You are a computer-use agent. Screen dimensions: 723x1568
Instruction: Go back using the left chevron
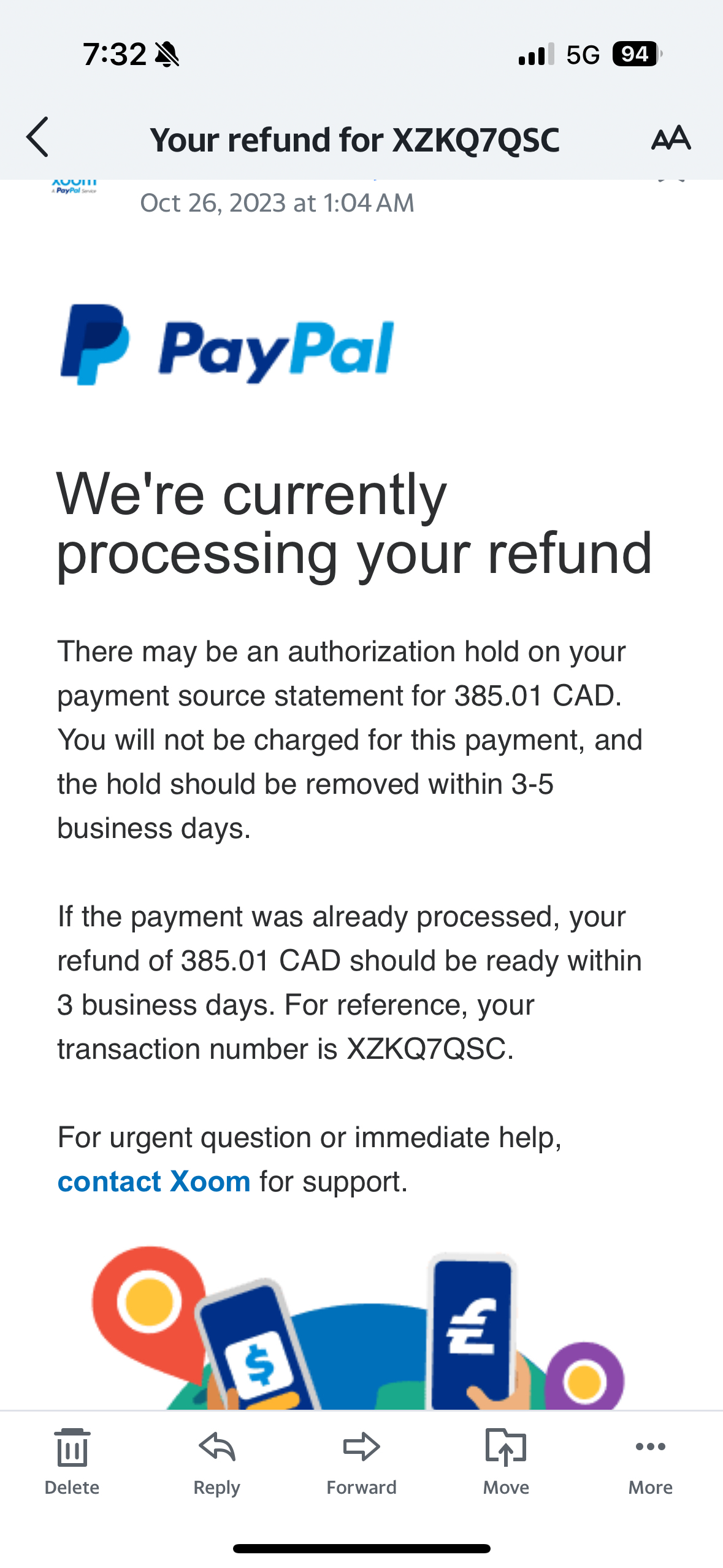coord(38,137)
